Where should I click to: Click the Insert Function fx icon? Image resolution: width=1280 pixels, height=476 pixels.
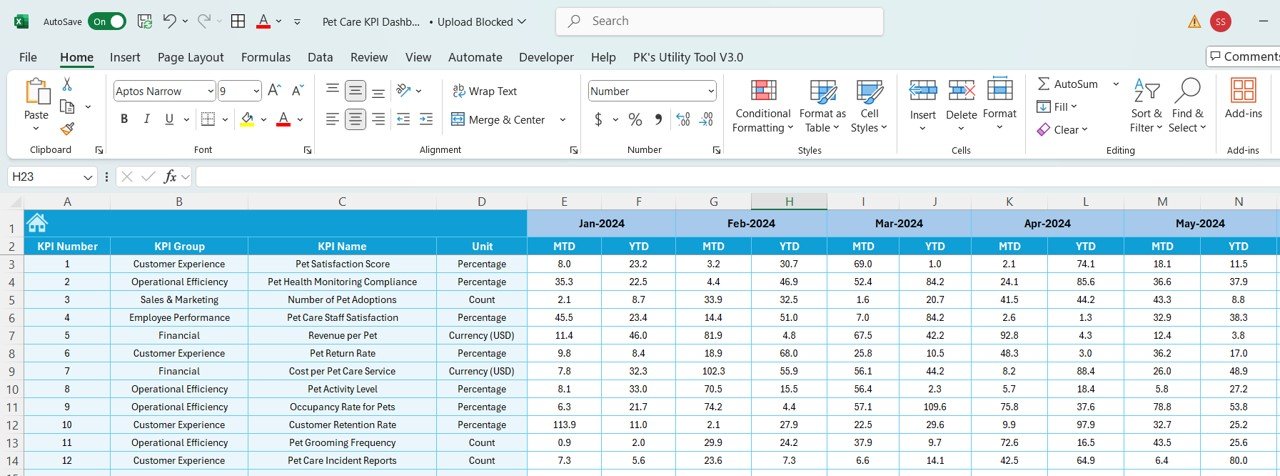tap(171, 176)
